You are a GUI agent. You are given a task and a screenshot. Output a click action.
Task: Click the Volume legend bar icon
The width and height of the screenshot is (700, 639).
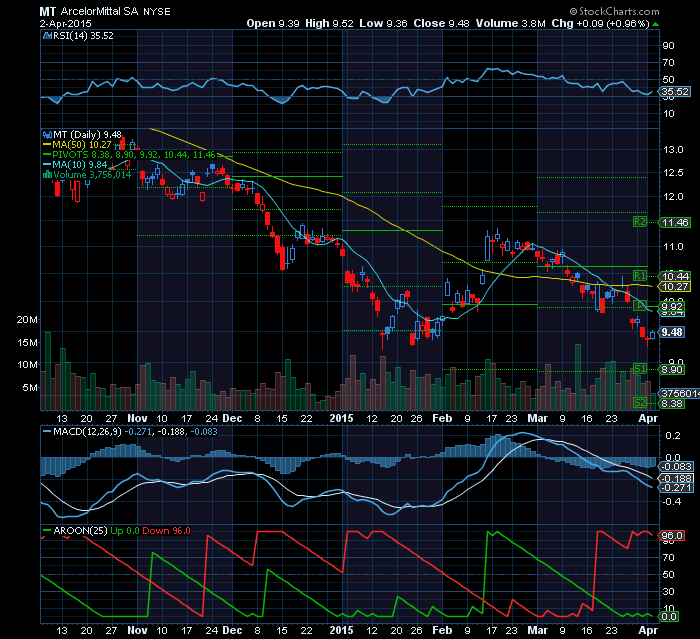pyautogui.click(x=47, y=175)
